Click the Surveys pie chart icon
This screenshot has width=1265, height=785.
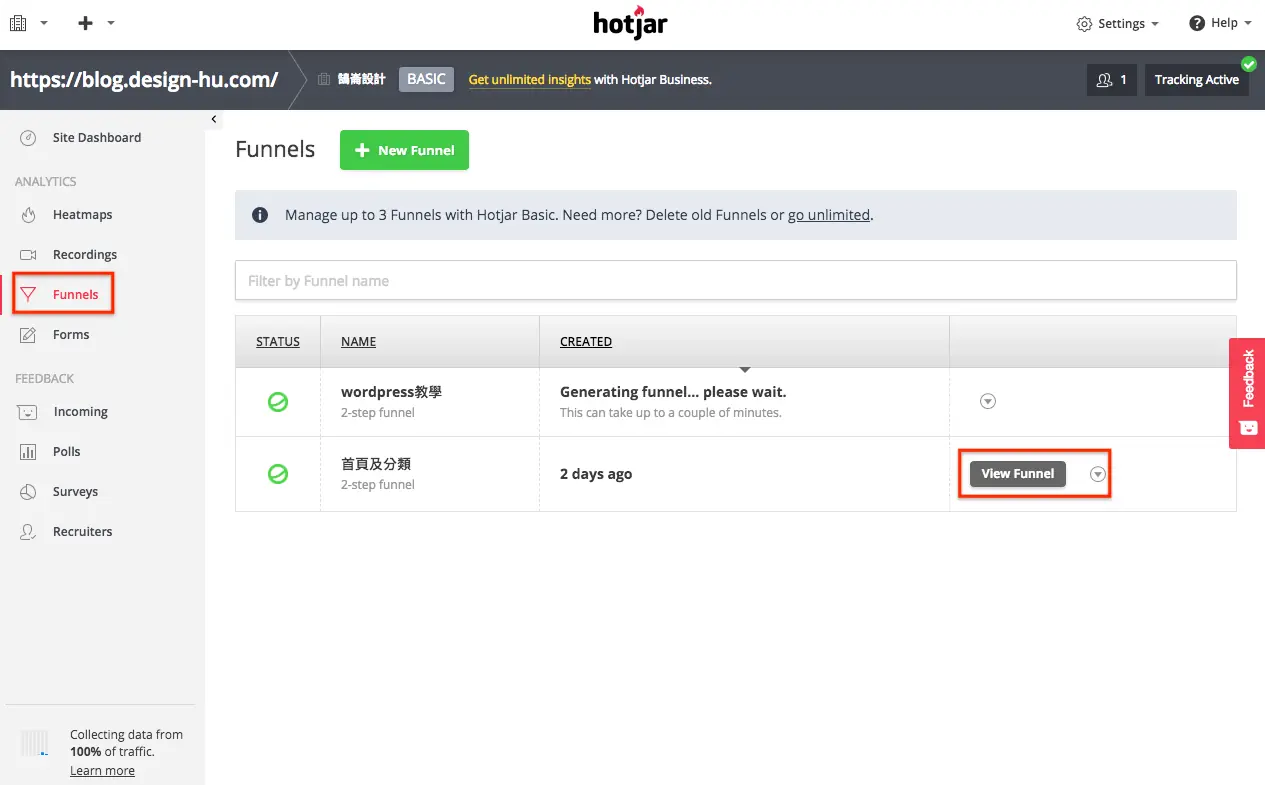(29, 492)
